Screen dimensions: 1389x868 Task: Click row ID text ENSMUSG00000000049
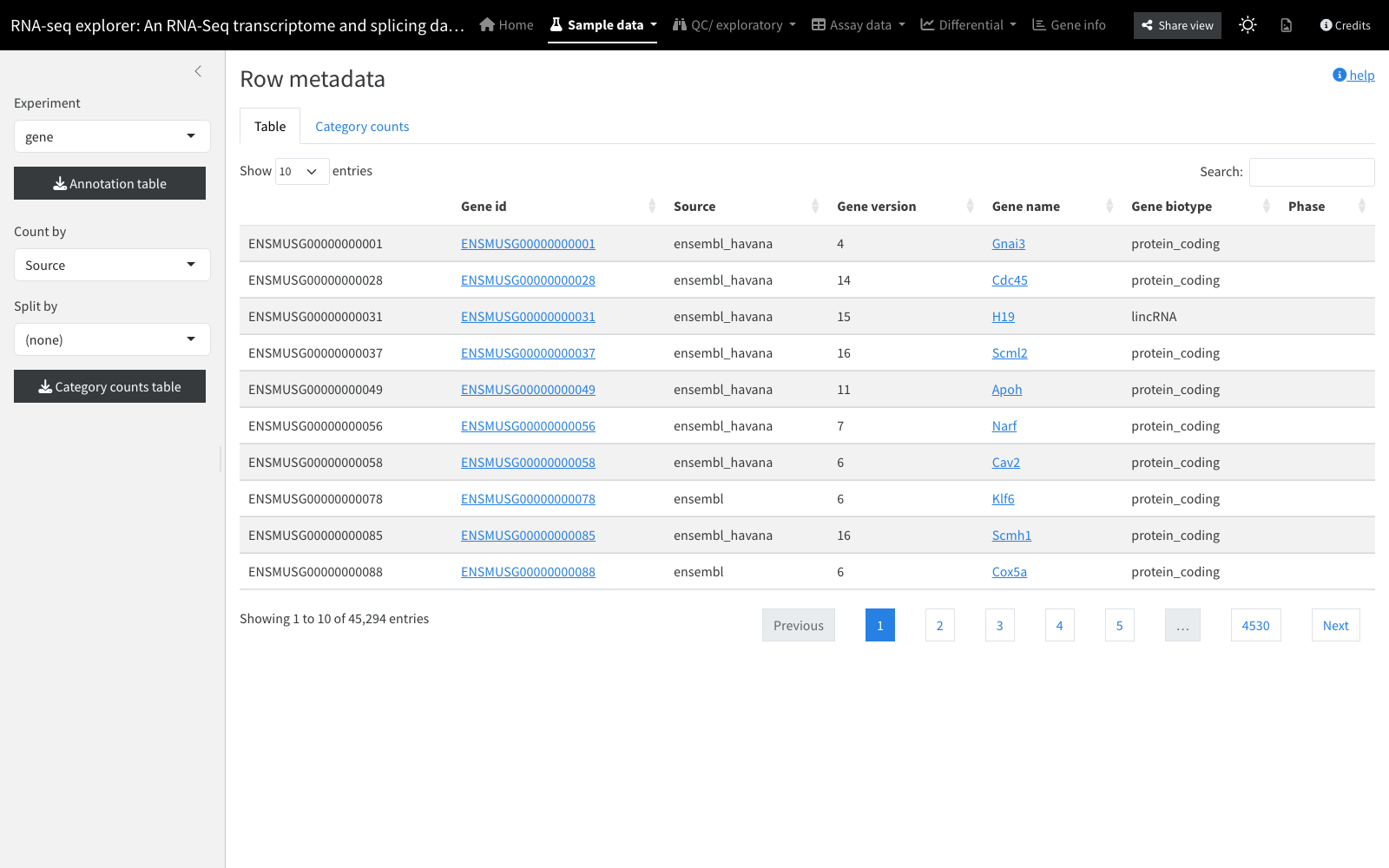[x=315, y=390]
